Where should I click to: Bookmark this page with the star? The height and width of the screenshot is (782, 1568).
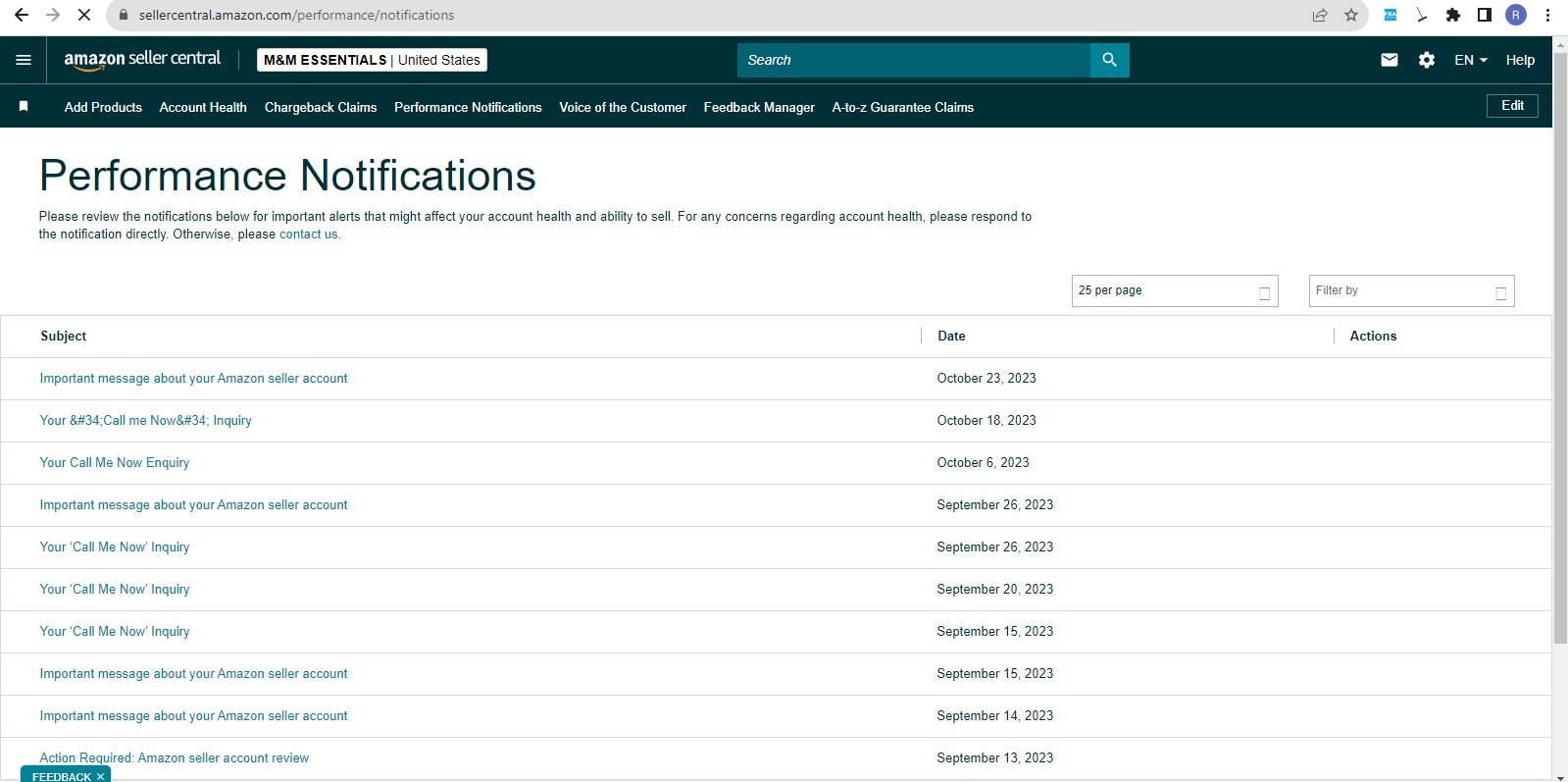click(x=1351, y=15)
